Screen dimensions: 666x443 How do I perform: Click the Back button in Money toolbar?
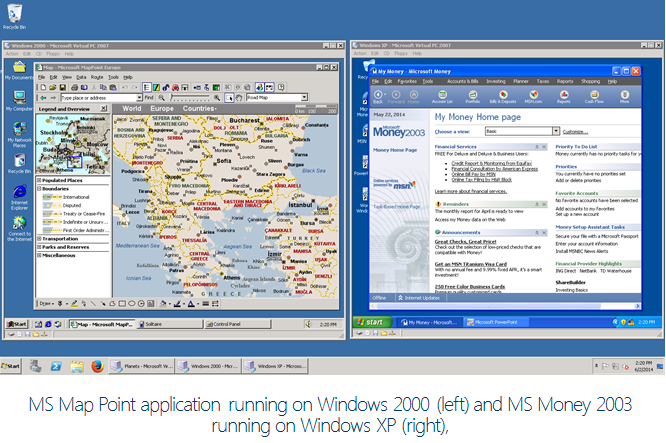[378, 97]
